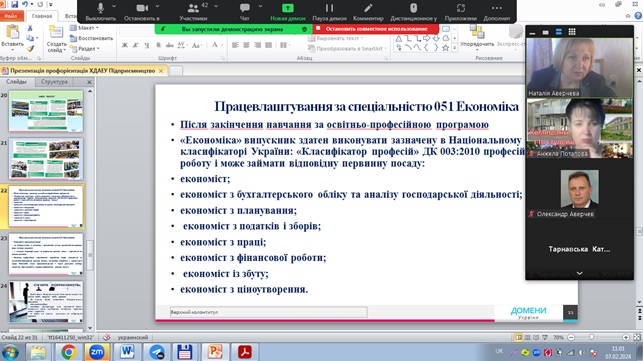
Task: Open Zoom more options ellipsis
Action: (497, 8)
